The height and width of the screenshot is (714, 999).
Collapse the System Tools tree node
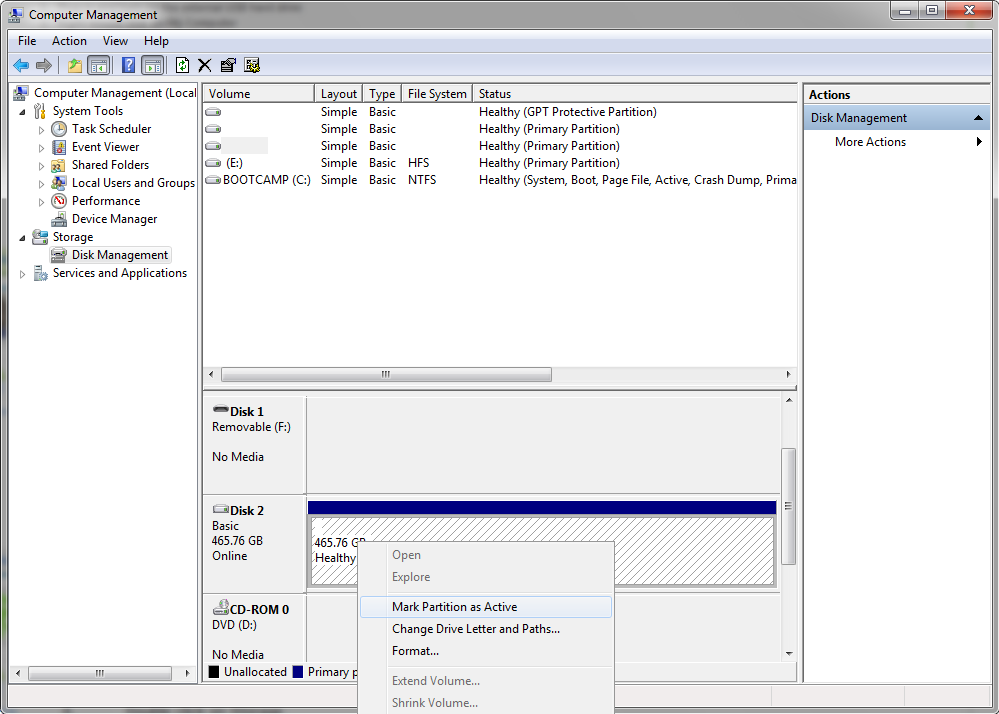[22, 112]
